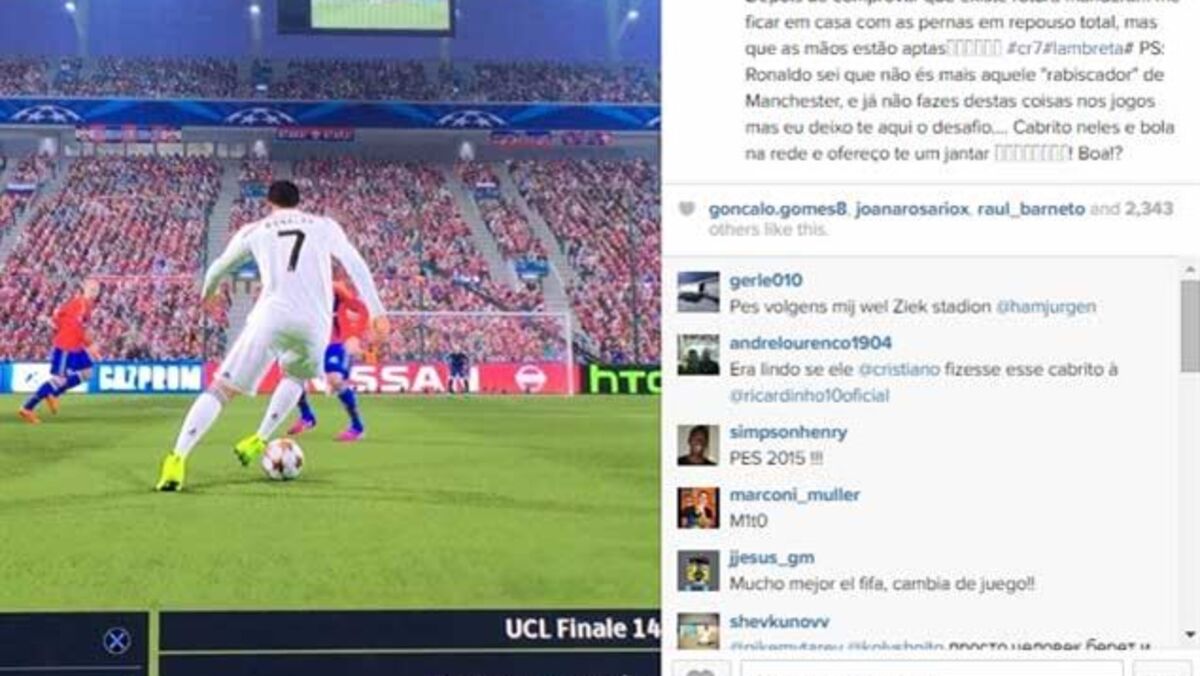Image resolution: width=1200 pixels, height=676 pixels.
Task: Click marconi_muller's profile avatar
Action: [698, 508]
